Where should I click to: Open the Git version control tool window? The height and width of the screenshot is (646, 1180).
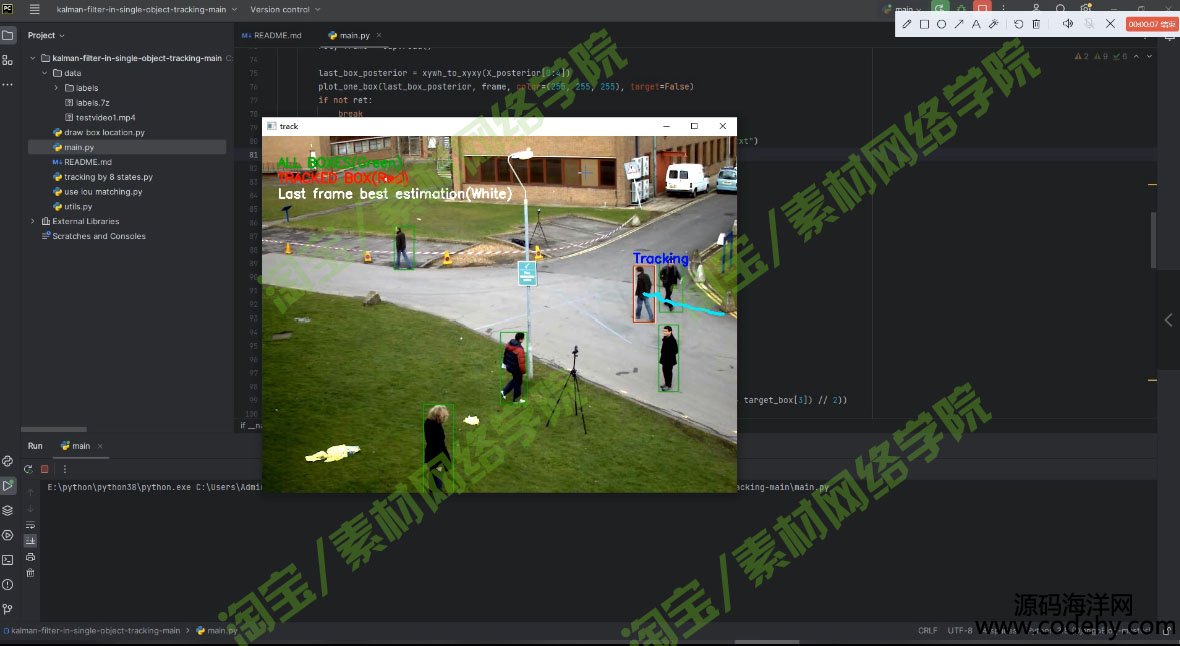click(8, 609)
